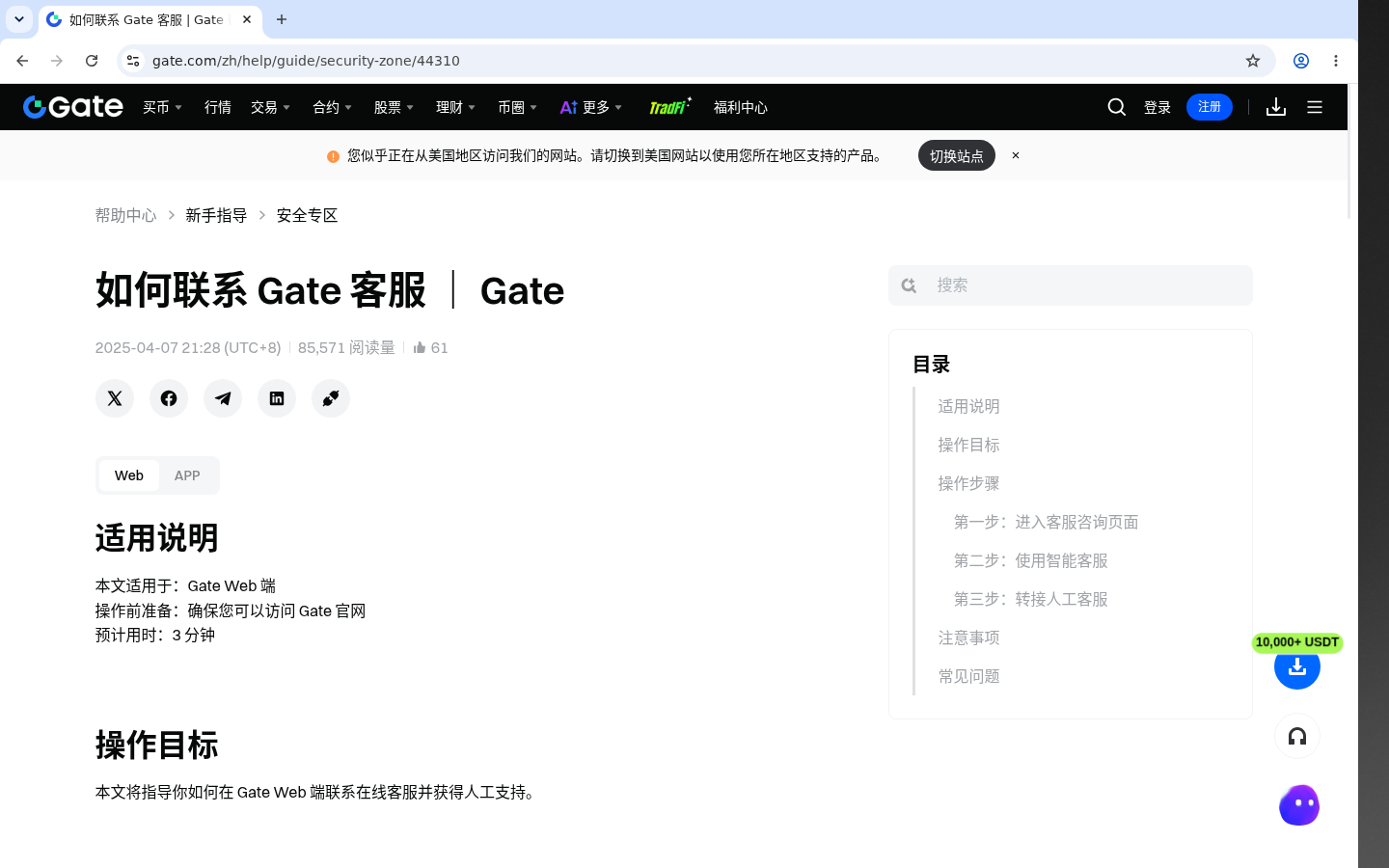1389x868 pixels.
Task: View site information icon in address bar
Action: click(133, 61)
